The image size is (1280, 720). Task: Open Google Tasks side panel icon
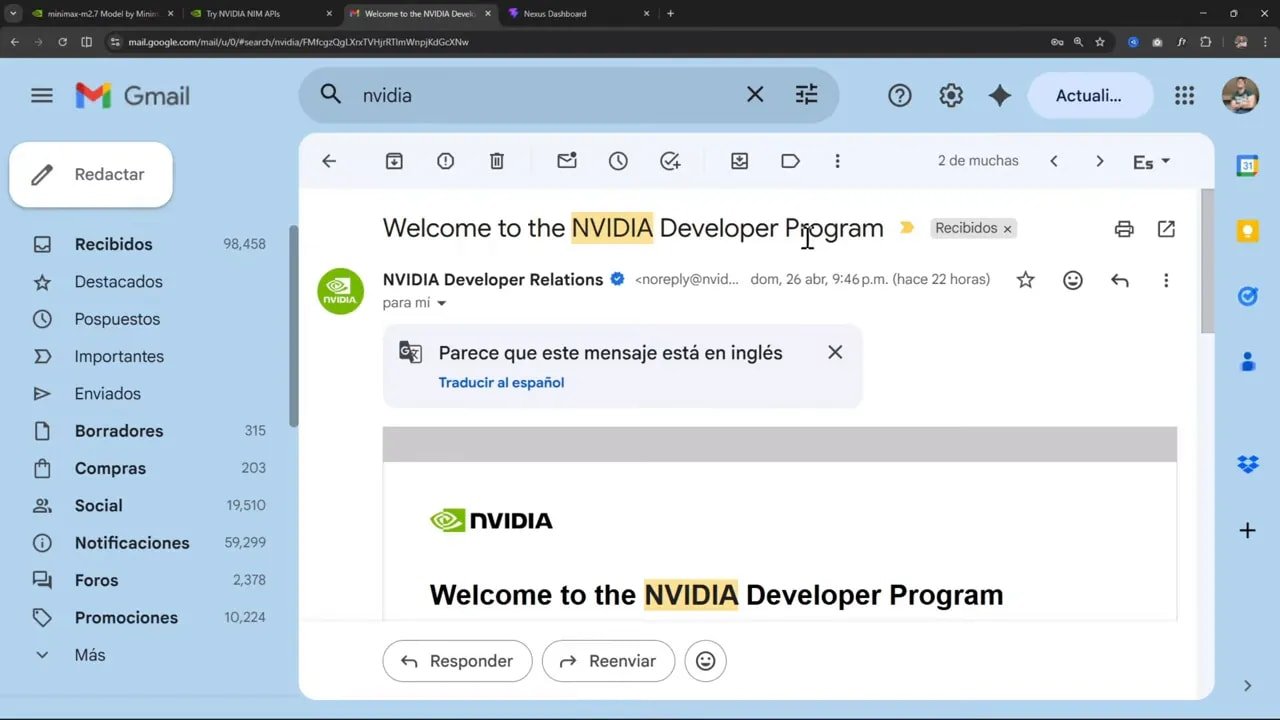tap(1247, 296)
